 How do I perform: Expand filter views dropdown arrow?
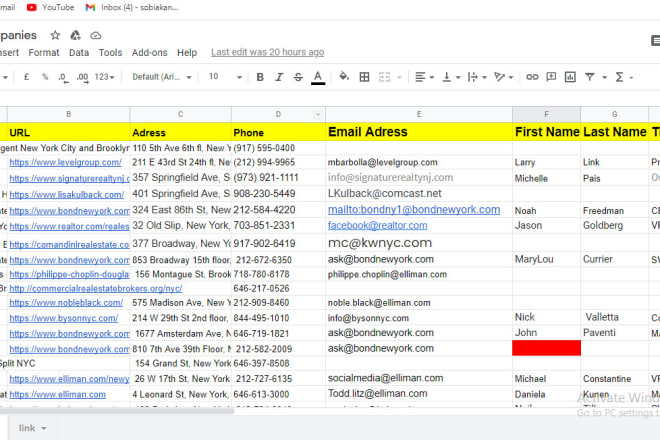coord(604,77)
